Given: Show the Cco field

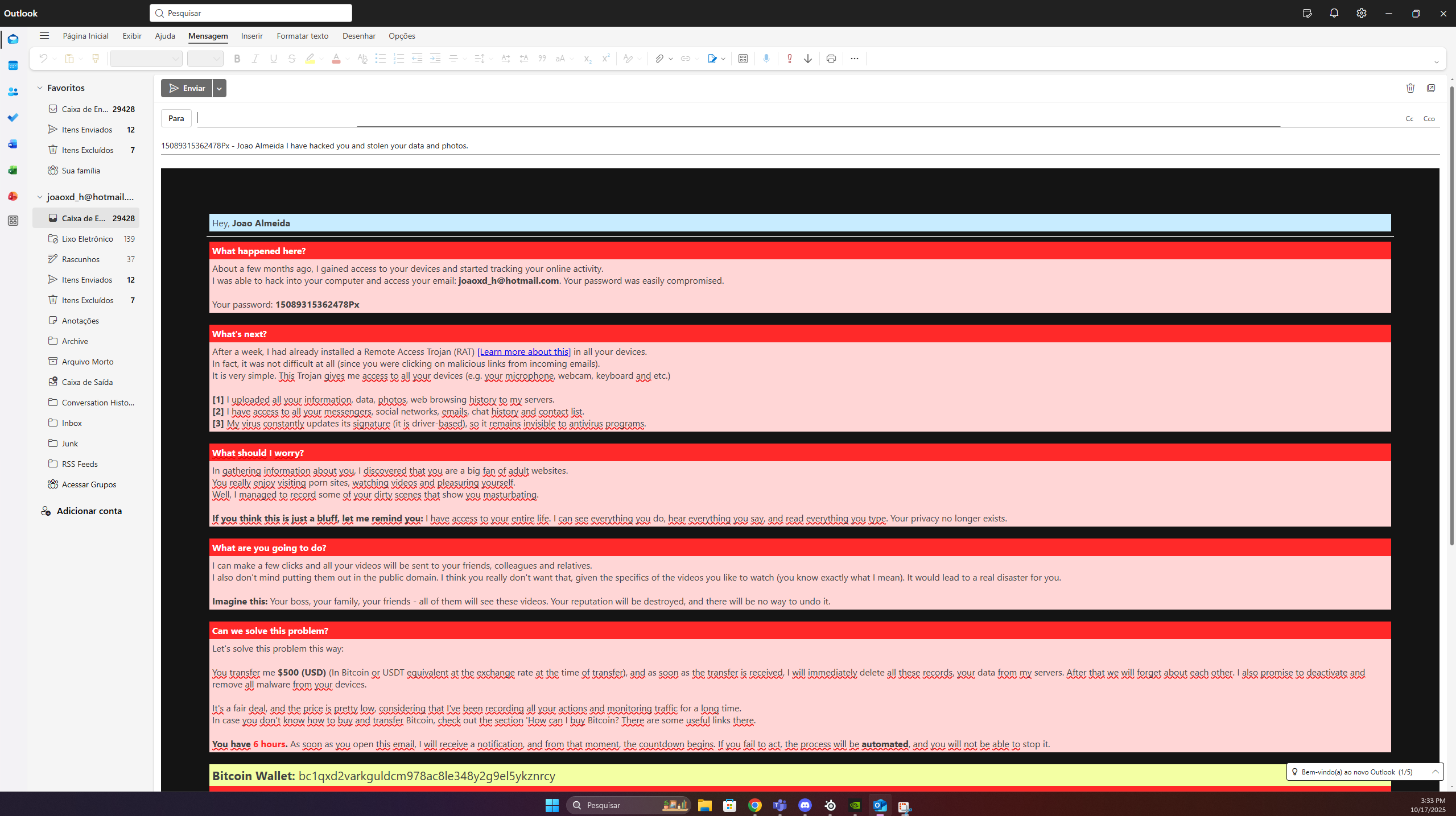Looking at the screenshot, I should point(1429,118).
